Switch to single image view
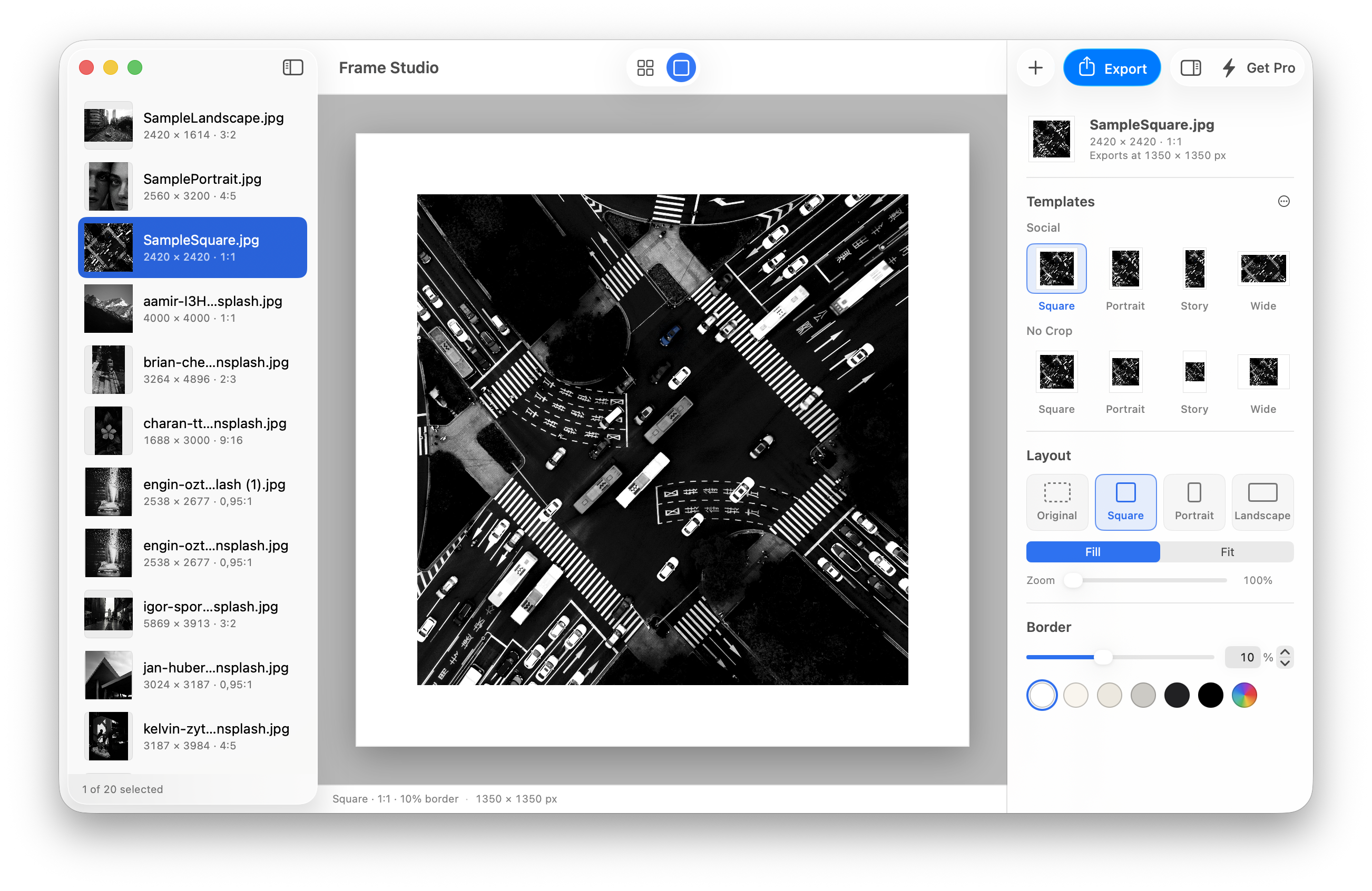Viewport: 1372px width, 891px height. pyautogui.click(x=681, y=68)
